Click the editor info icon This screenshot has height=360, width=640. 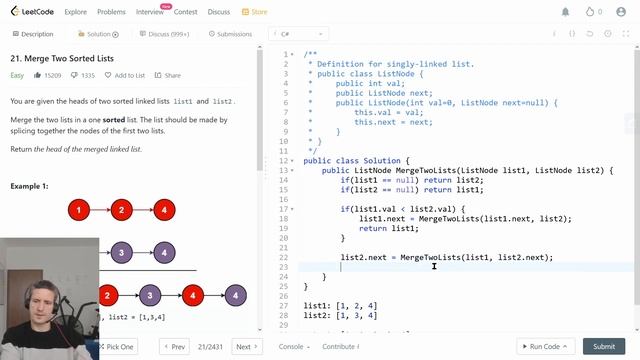[554, 34]
